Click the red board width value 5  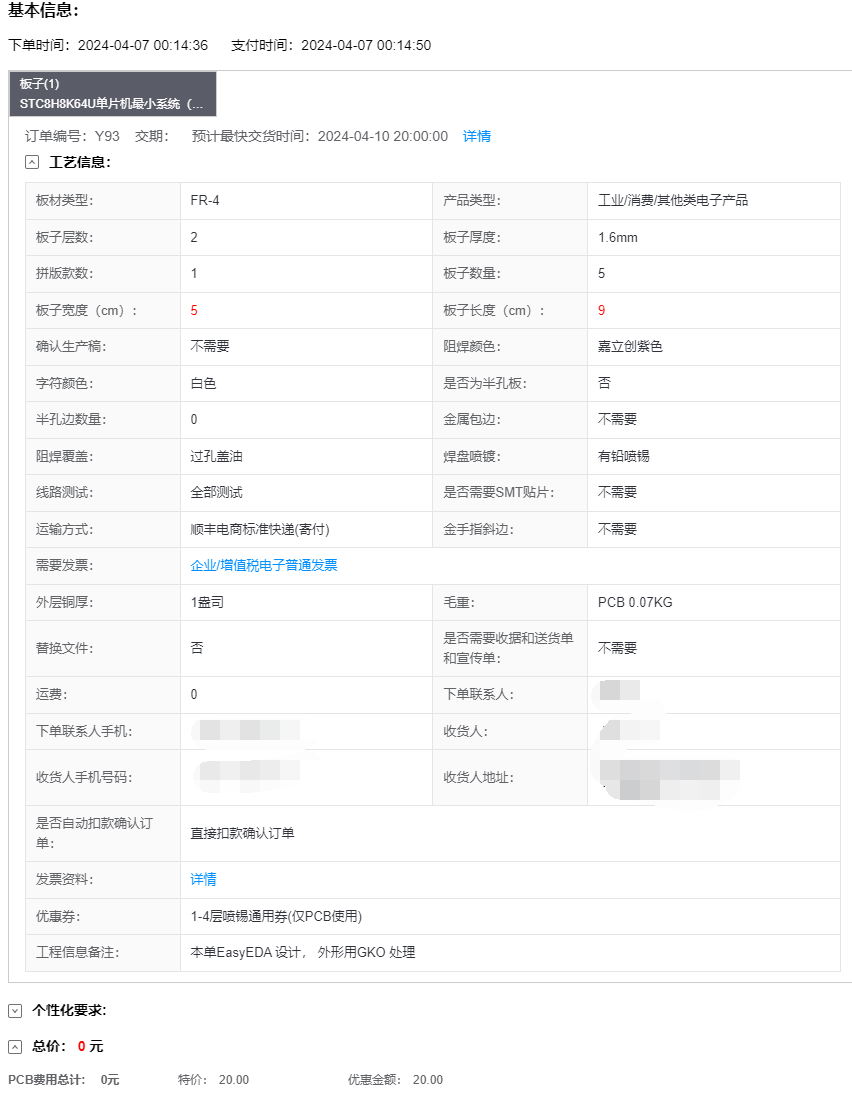(x=194, y=310)
